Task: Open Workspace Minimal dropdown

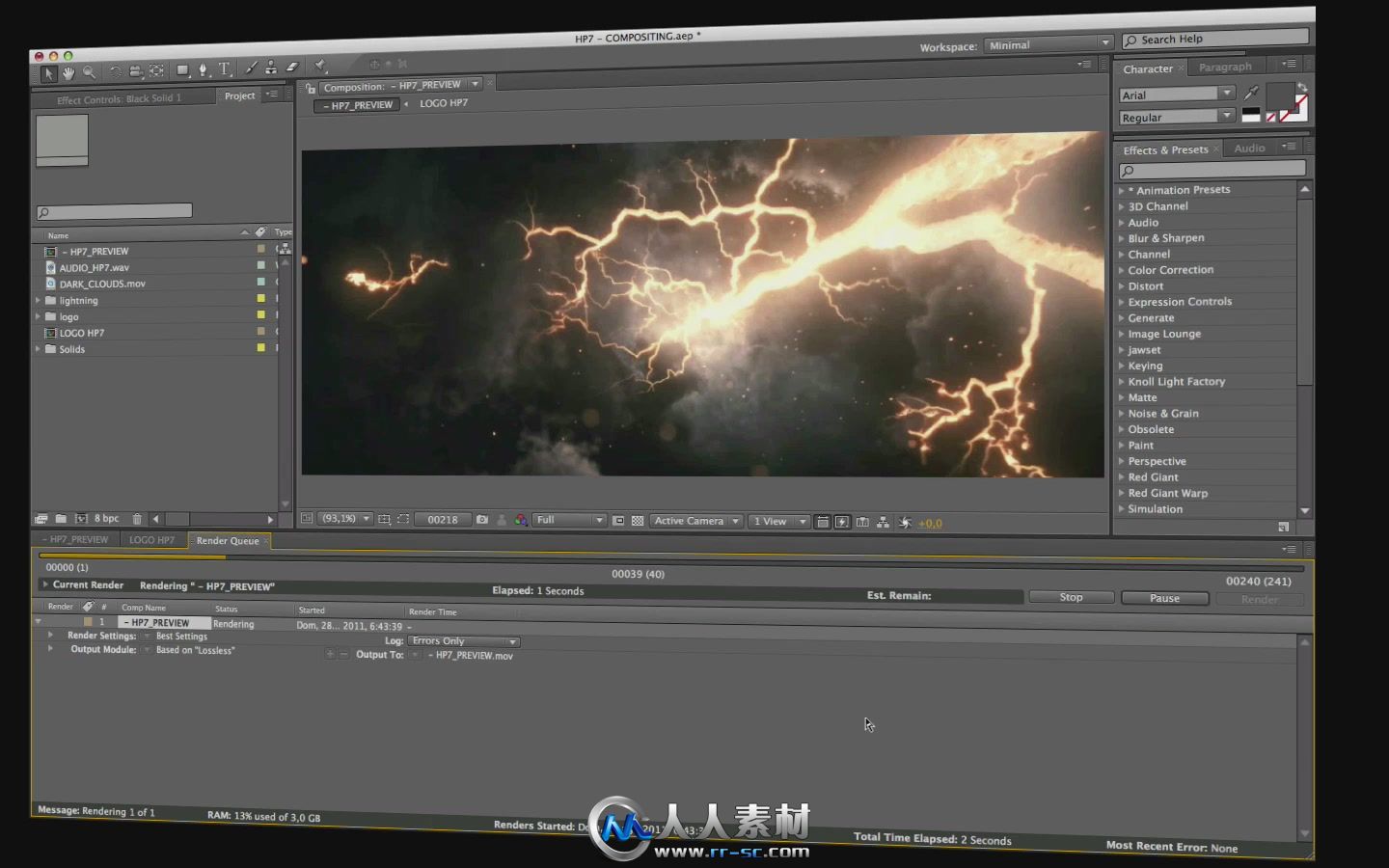Action: [x=1048, y=44]
